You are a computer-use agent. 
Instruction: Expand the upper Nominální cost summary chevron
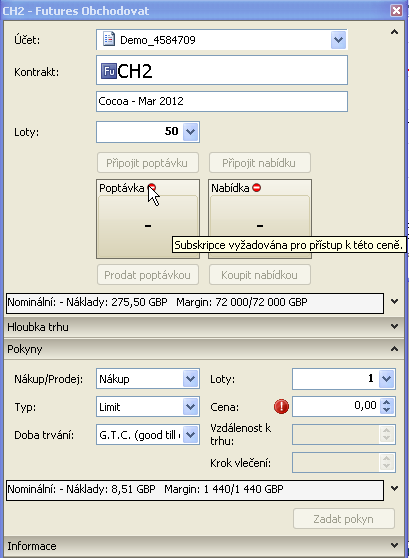coord(394,301)
